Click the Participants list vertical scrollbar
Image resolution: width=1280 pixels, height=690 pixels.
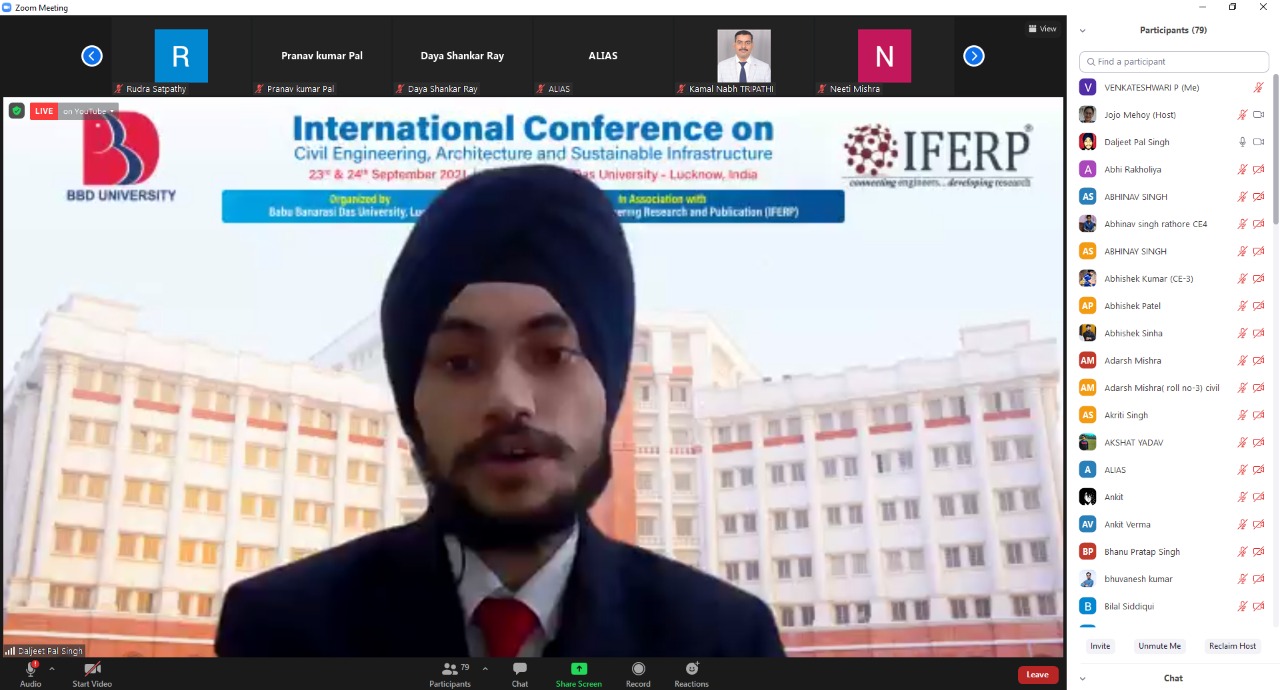[1275, 150]
